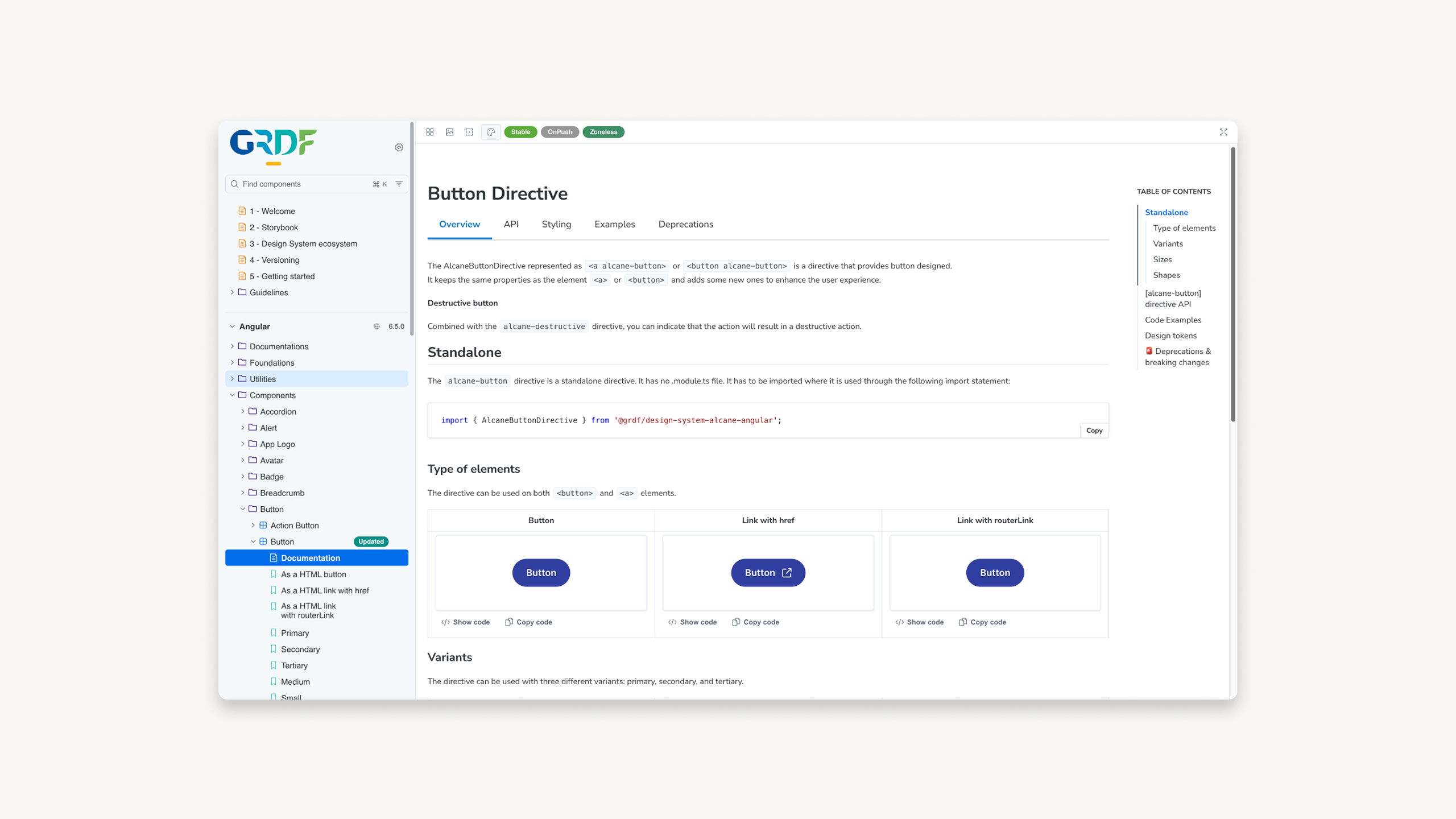Click Show code under Button example

point(465,622)
